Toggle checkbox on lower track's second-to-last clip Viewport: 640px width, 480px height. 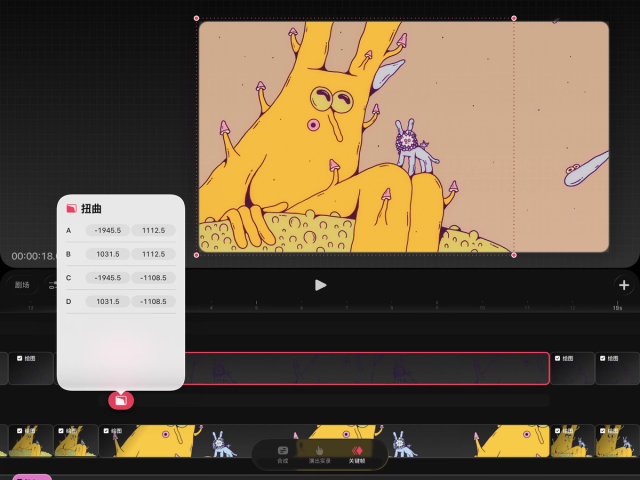point(558,431)
